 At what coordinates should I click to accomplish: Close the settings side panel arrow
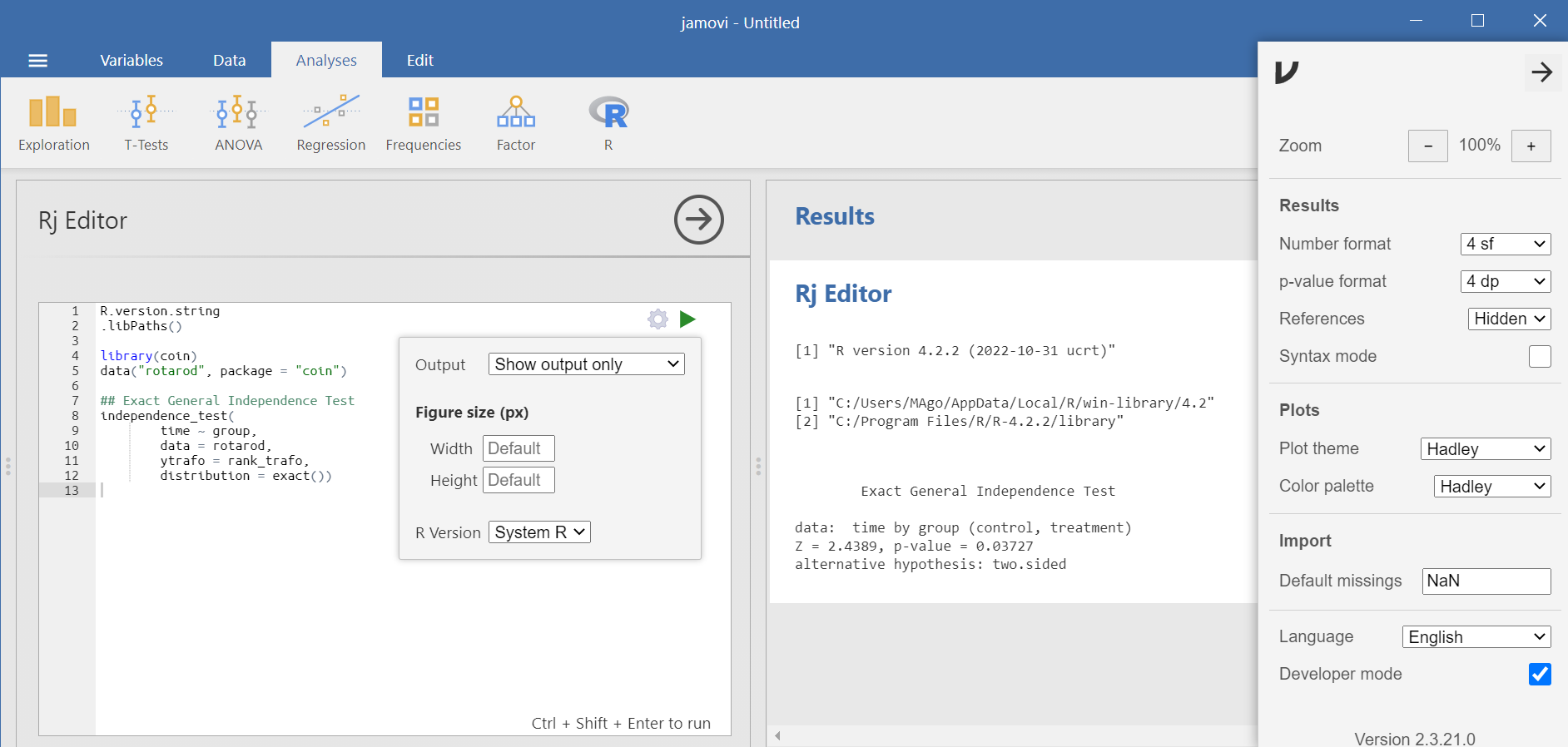pyautogui.click(x=1542, y=72)
